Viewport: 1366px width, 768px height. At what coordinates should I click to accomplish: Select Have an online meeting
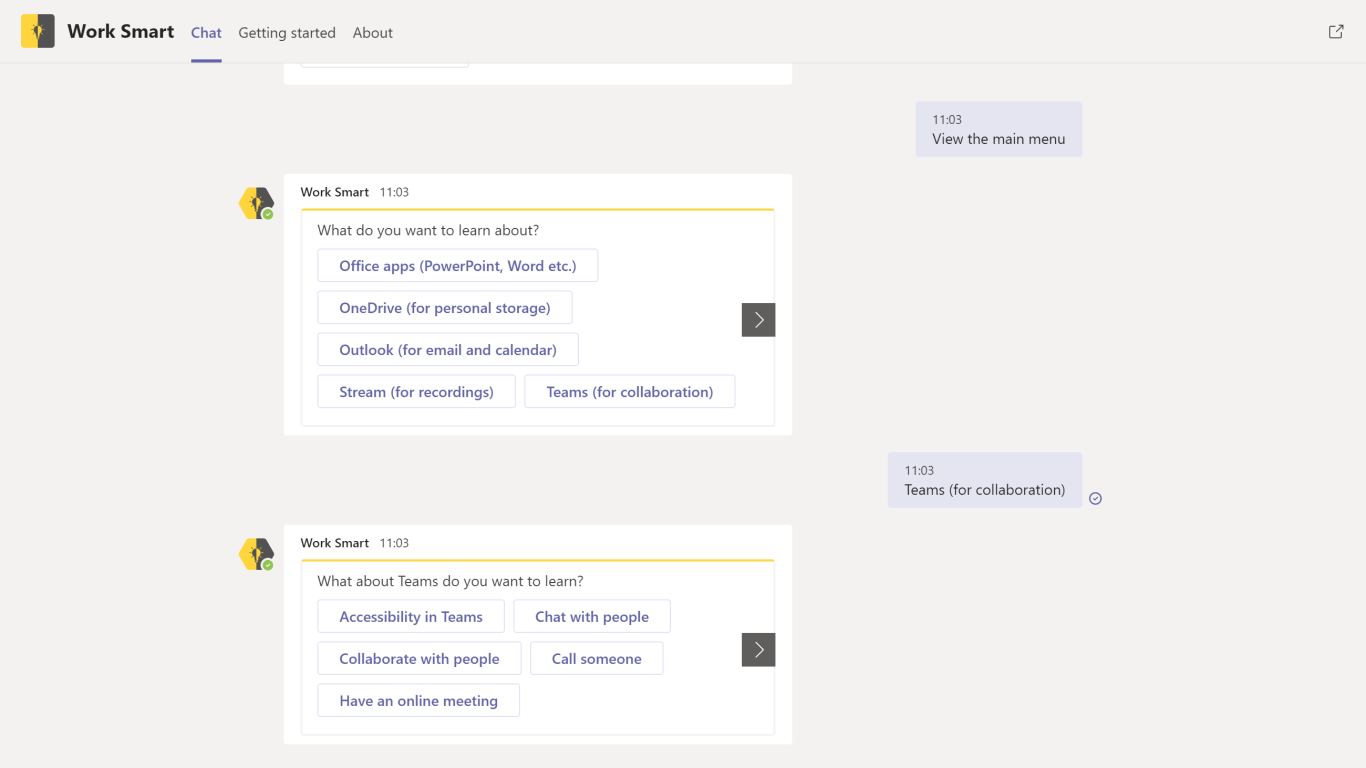[x=418, y=701]
